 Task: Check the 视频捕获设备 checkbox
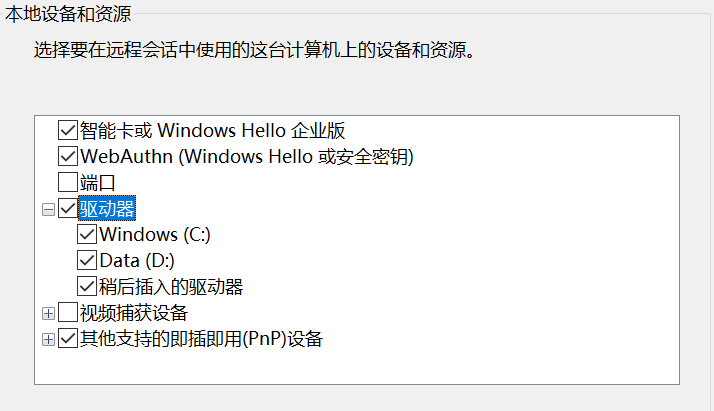point(68,313)
